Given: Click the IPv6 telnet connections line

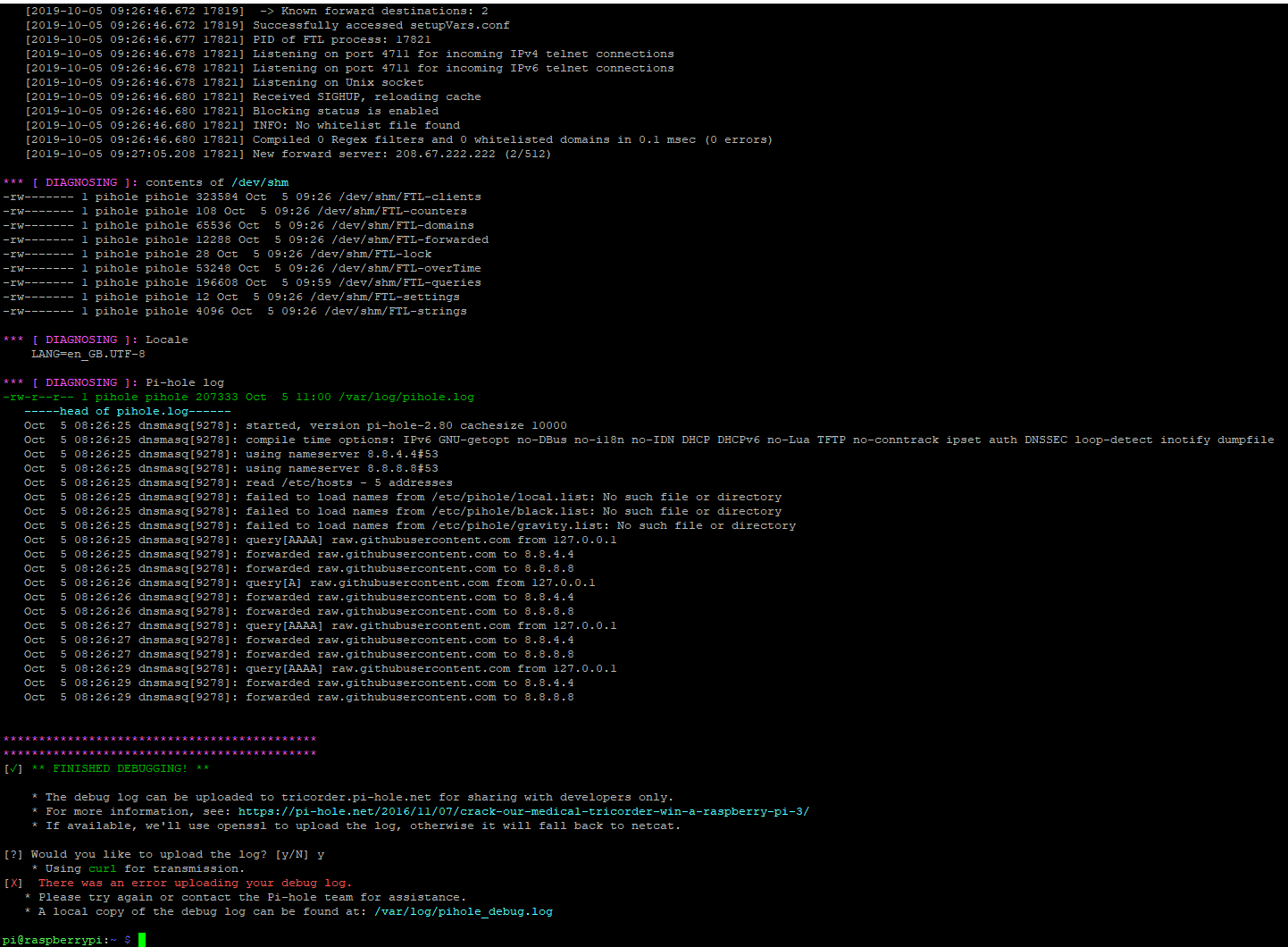Looking at the screenshot, I should click(349, 68).
